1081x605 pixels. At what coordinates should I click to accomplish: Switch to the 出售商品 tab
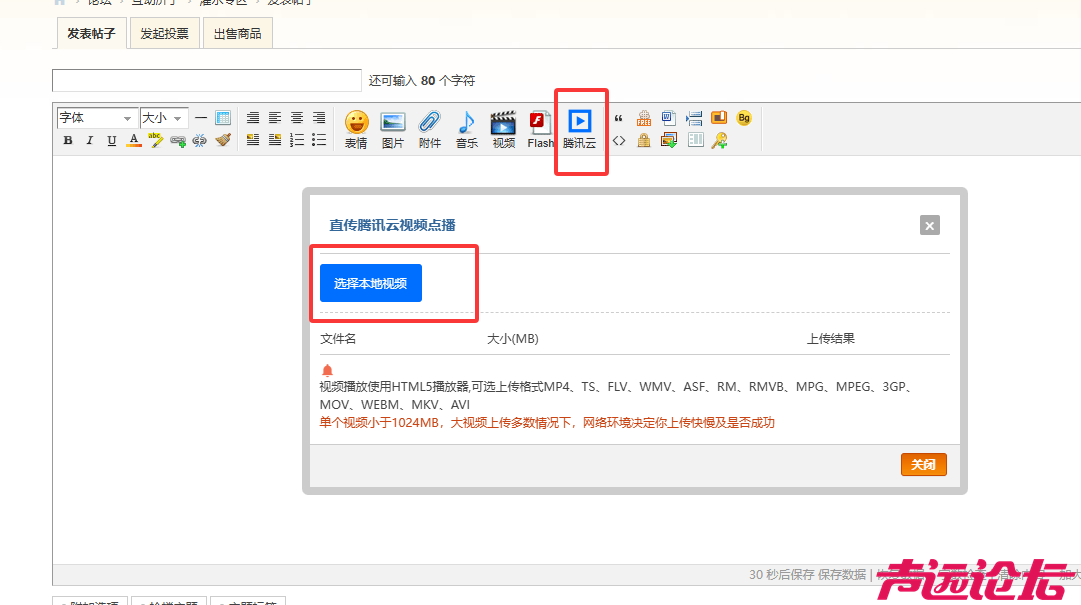[237, 33]
